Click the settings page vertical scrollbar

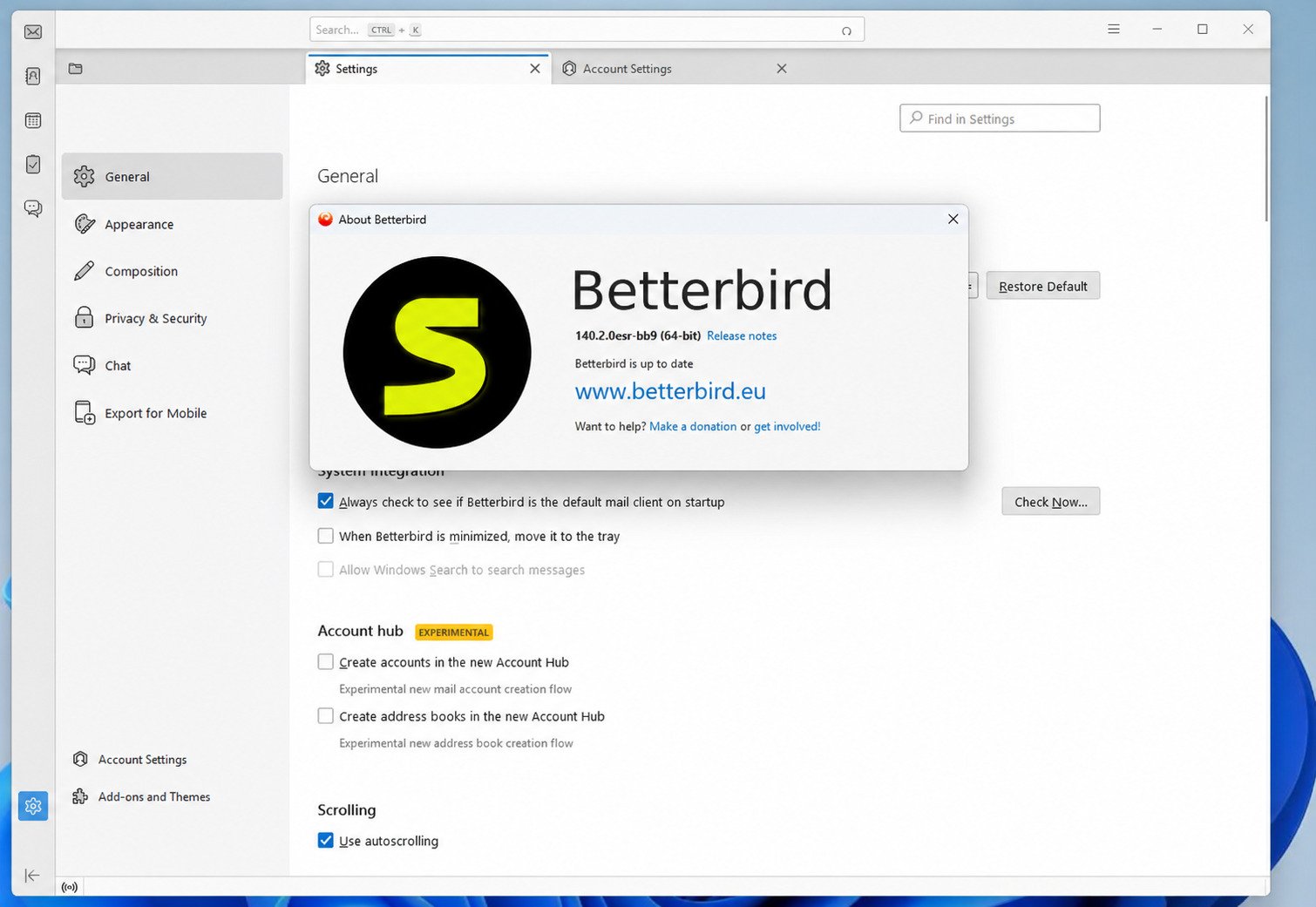[1266, 159]
